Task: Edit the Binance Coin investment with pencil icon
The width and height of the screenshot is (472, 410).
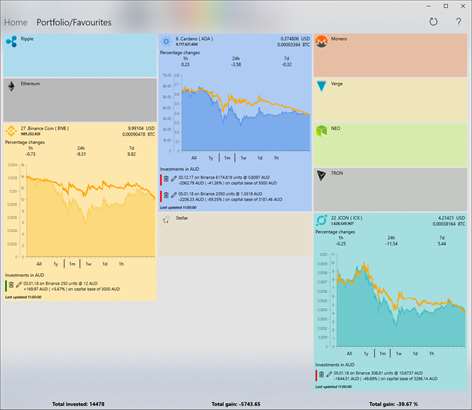Action: 19,285
